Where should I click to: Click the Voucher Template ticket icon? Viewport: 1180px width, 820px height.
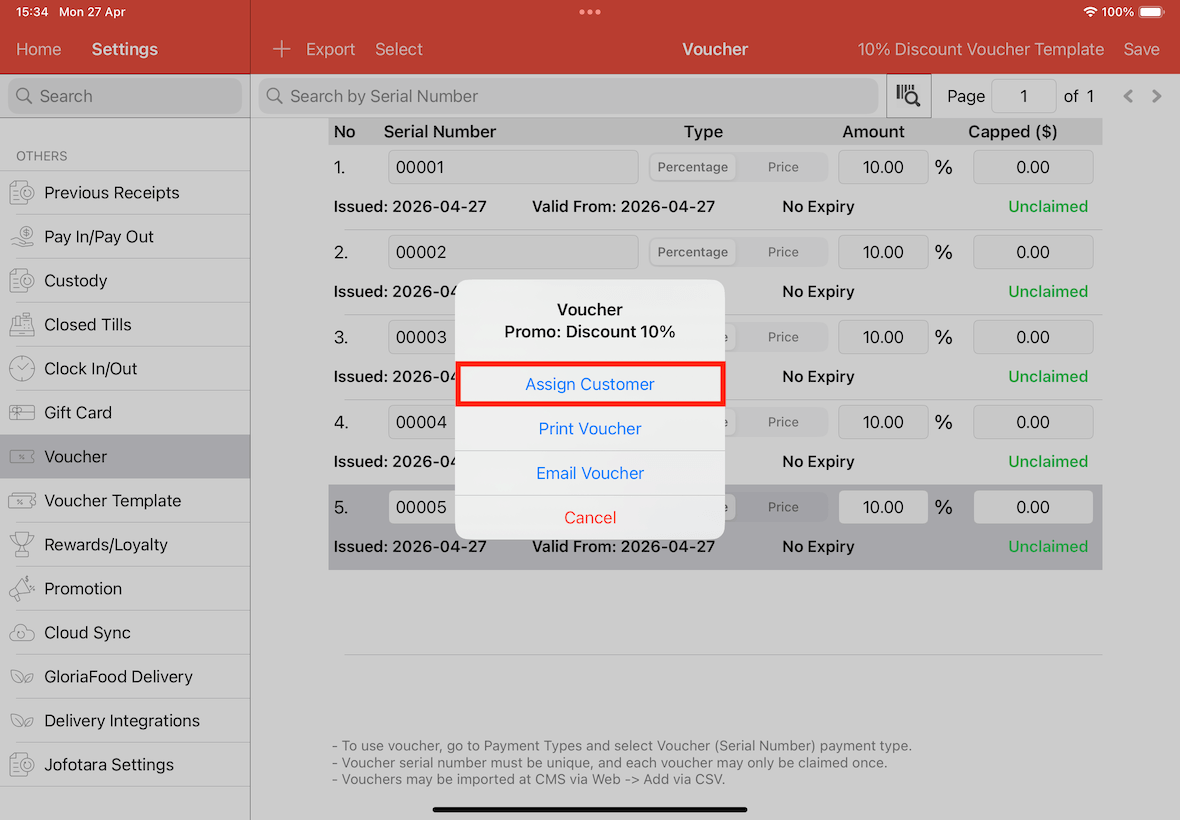click(x=22, y=501)
